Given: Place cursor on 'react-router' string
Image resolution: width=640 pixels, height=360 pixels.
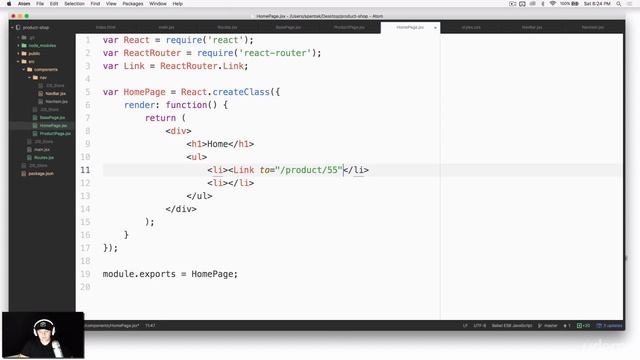Looking at the screenshot, I should click(x=275, y=53).
